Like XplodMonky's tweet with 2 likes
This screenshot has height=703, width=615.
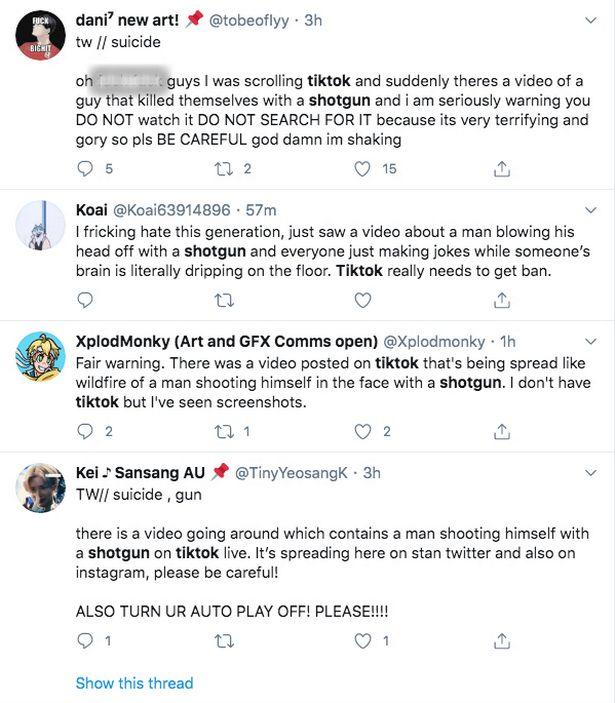pyautogui.click(x=363, y=432)
